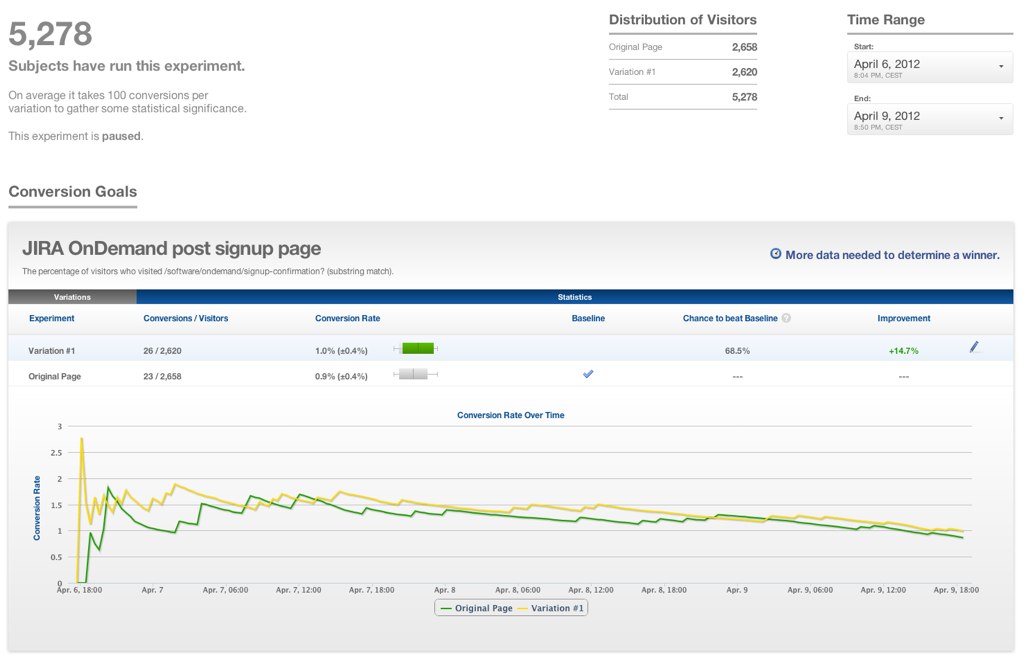Image resolution: width=1024 pixels, height=664 pixels.
Task: Click the 26 / 2,620 conversions value
Action: click(163, 351)
